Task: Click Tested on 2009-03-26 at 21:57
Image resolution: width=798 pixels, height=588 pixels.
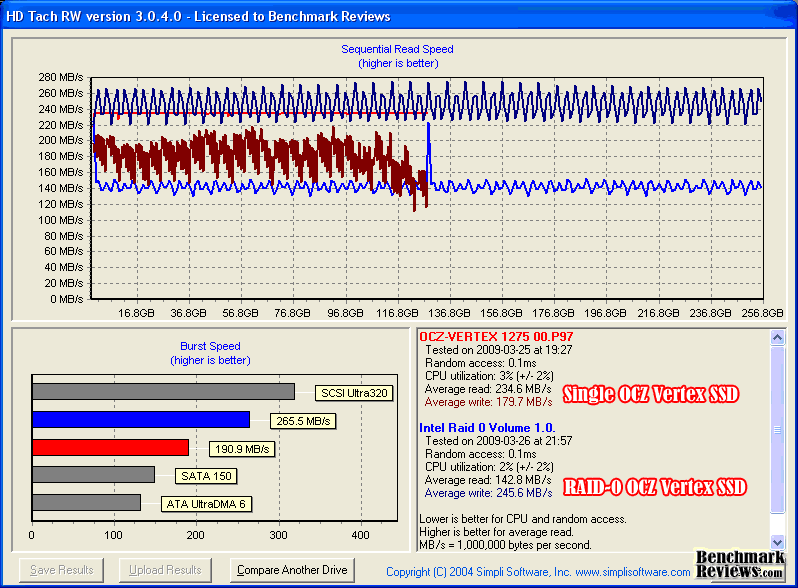Action: [499, 441]
